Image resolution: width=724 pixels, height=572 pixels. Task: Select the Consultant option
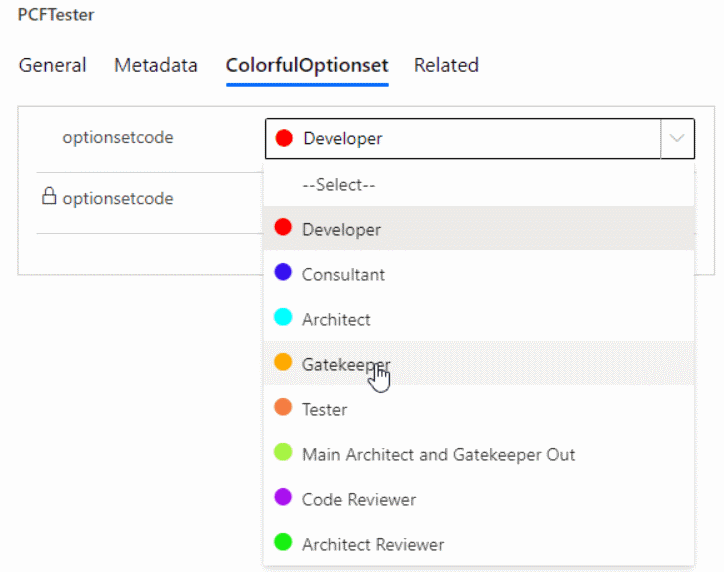click(479, 274)
